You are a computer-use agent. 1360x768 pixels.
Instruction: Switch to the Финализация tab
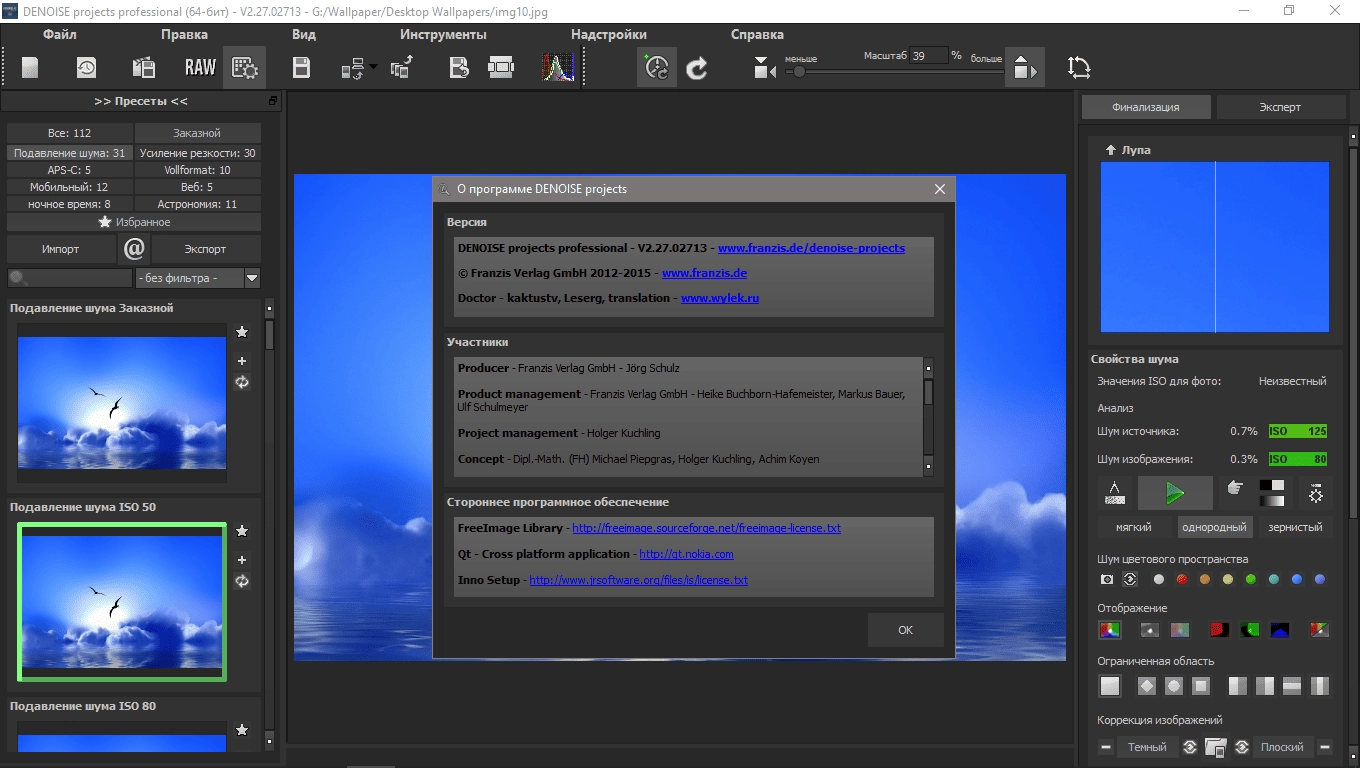pos(1146,107)
